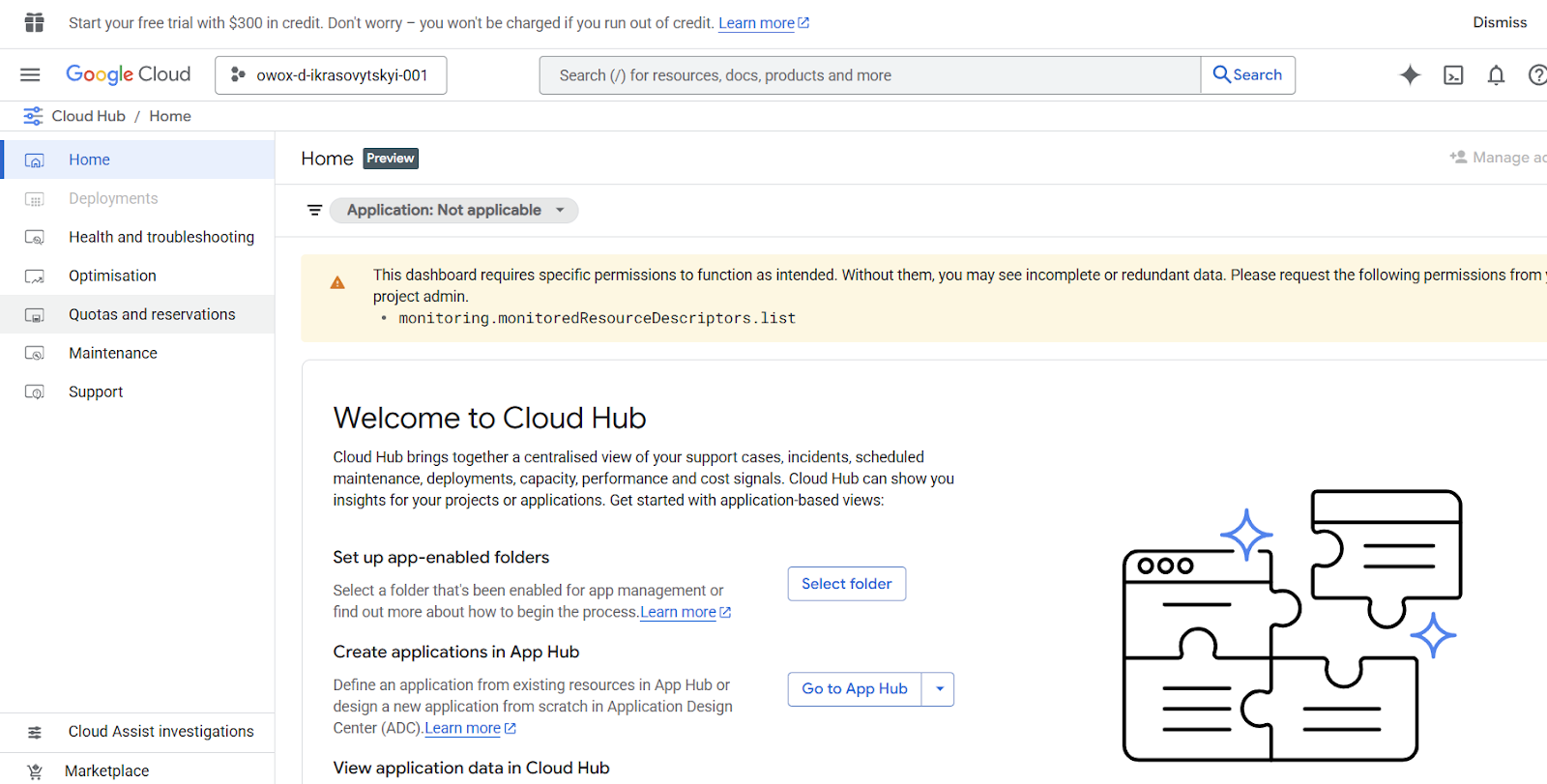Click the Deployments sidebar icon
The width and height of the screenshot is (1547, 784).
tap(34, 198)
